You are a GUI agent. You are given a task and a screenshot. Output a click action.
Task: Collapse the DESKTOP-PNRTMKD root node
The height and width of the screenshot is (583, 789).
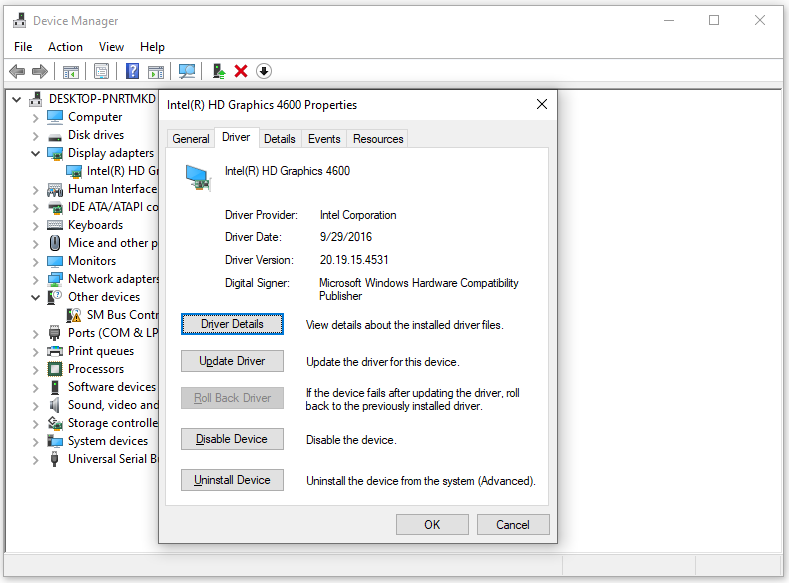pos(17,99)
